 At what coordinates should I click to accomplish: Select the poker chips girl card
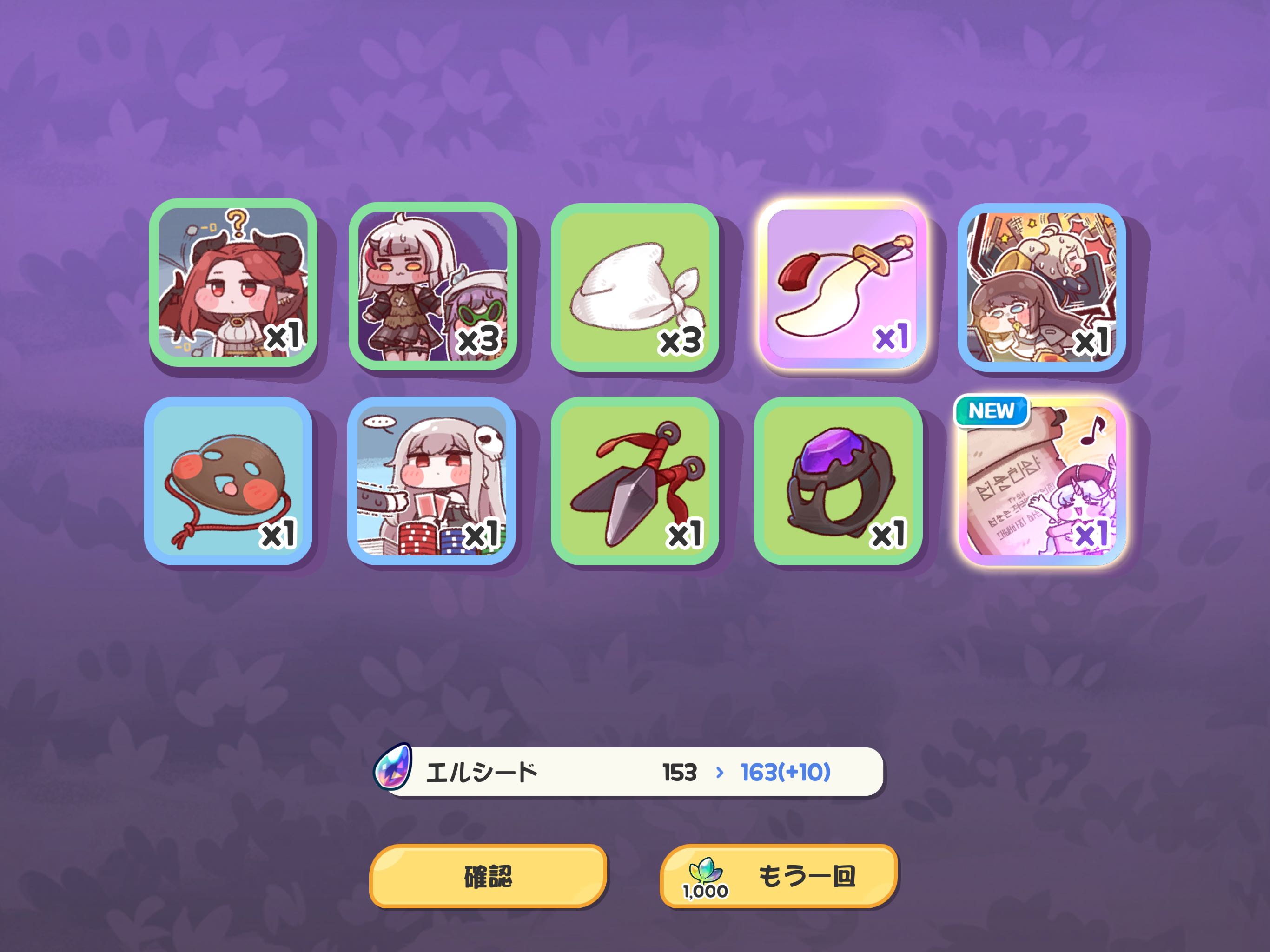pyautogui.click(x=432, y=481)
